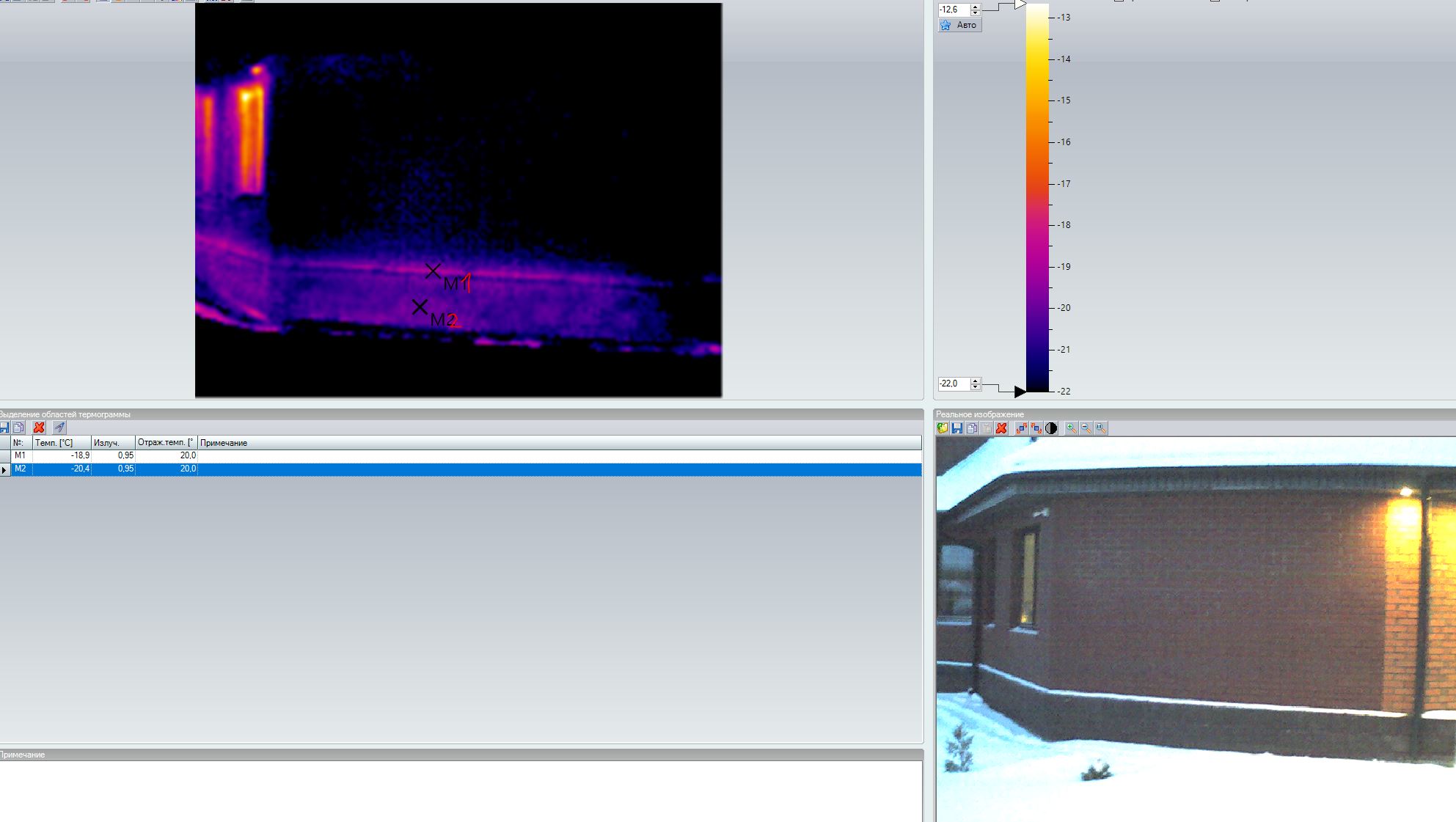
Task: Click in the Примечание notes text area
Action: click(x=461, y=790)
